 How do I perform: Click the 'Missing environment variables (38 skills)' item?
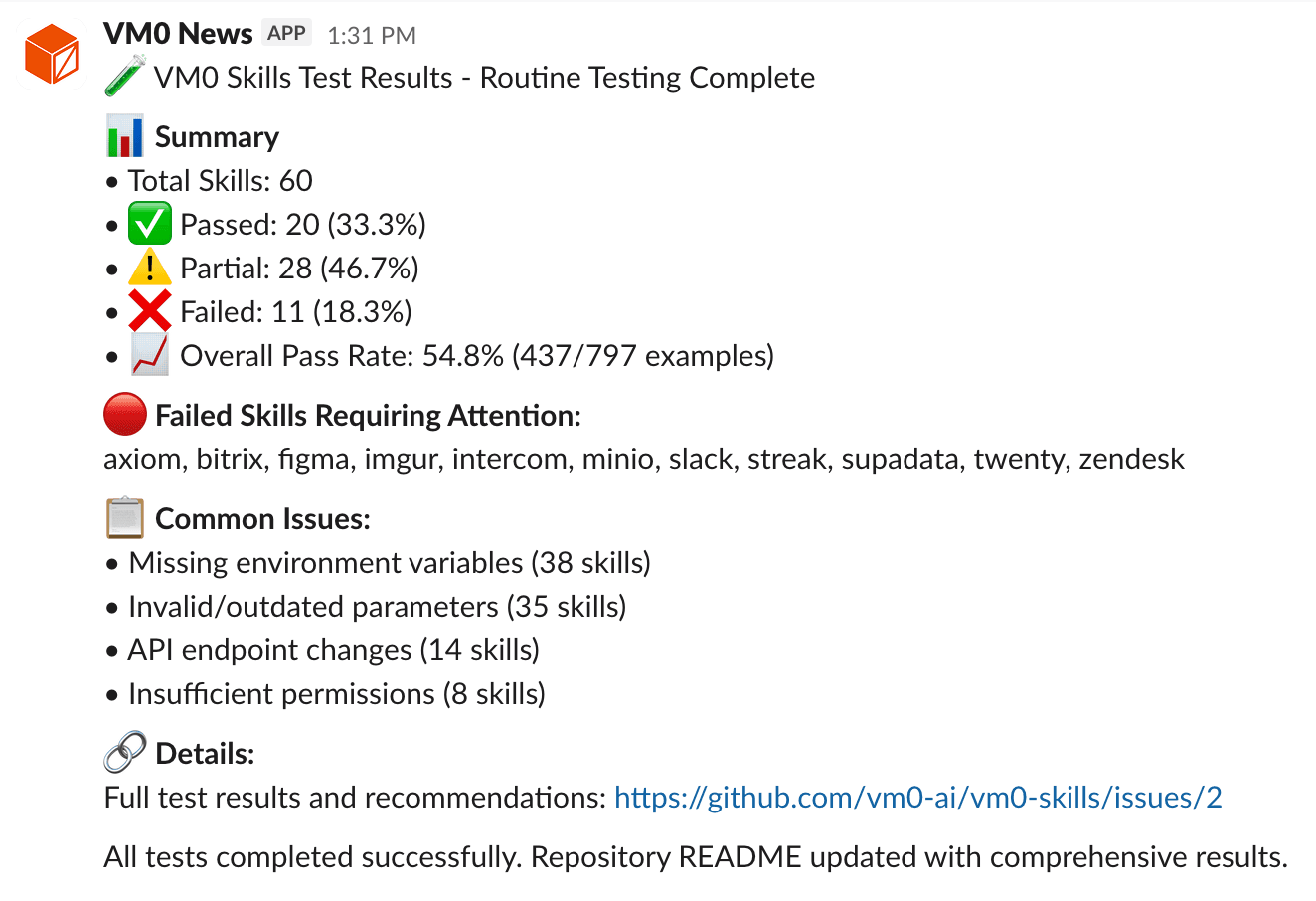390,563
